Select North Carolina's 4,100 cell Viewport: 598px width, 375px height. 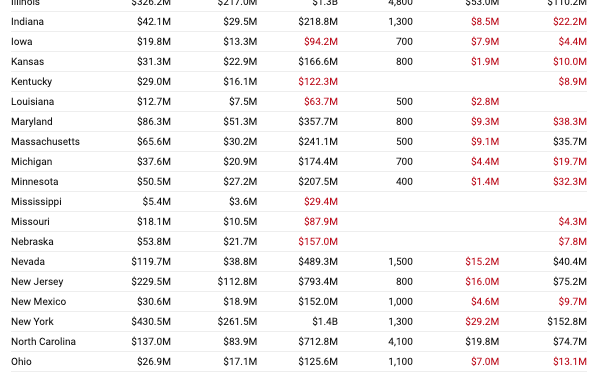(400, 342)
